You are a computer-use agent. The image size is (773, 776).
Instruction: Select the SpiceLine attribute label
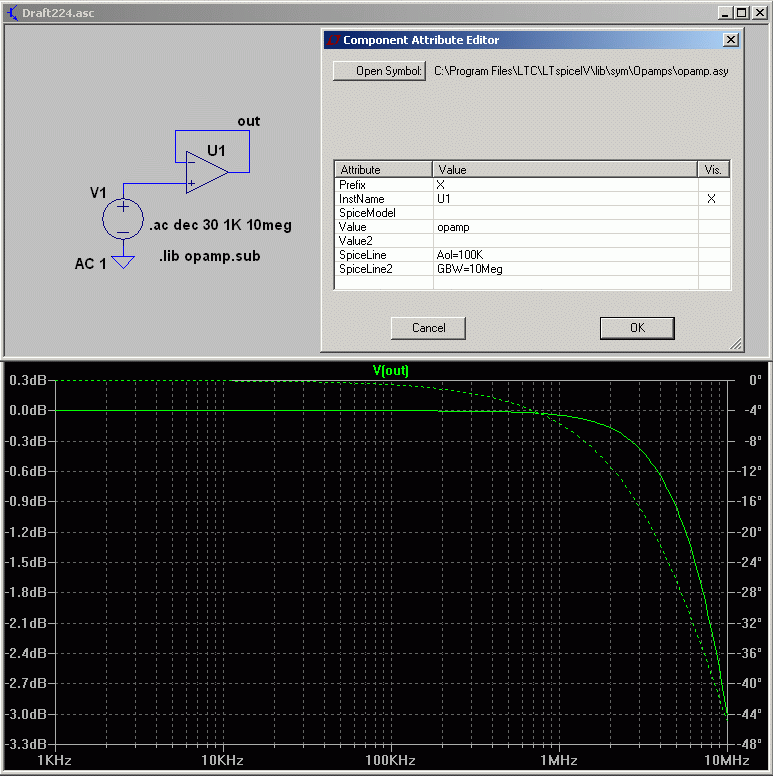[x=362, y=254]
